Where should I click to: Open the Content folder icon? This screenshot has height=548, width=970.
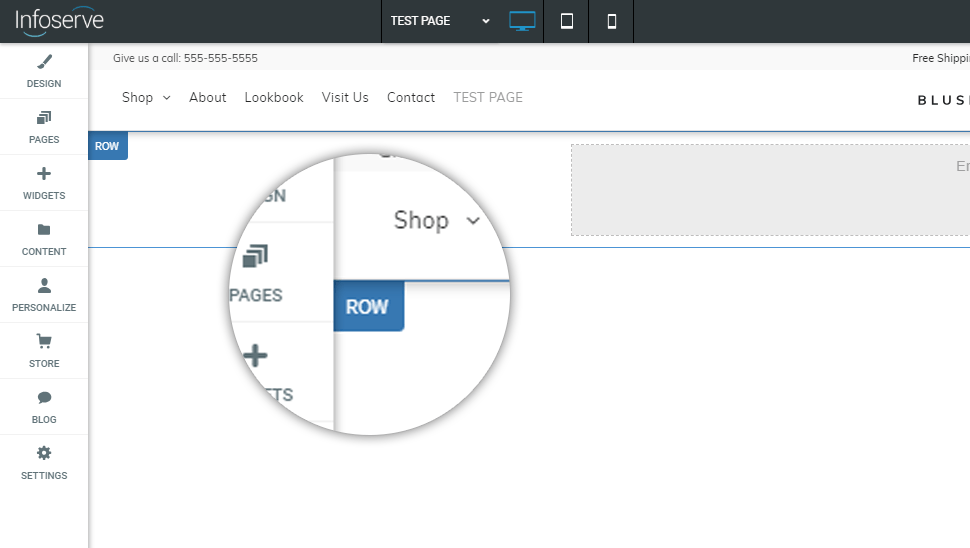coord(44,230)
